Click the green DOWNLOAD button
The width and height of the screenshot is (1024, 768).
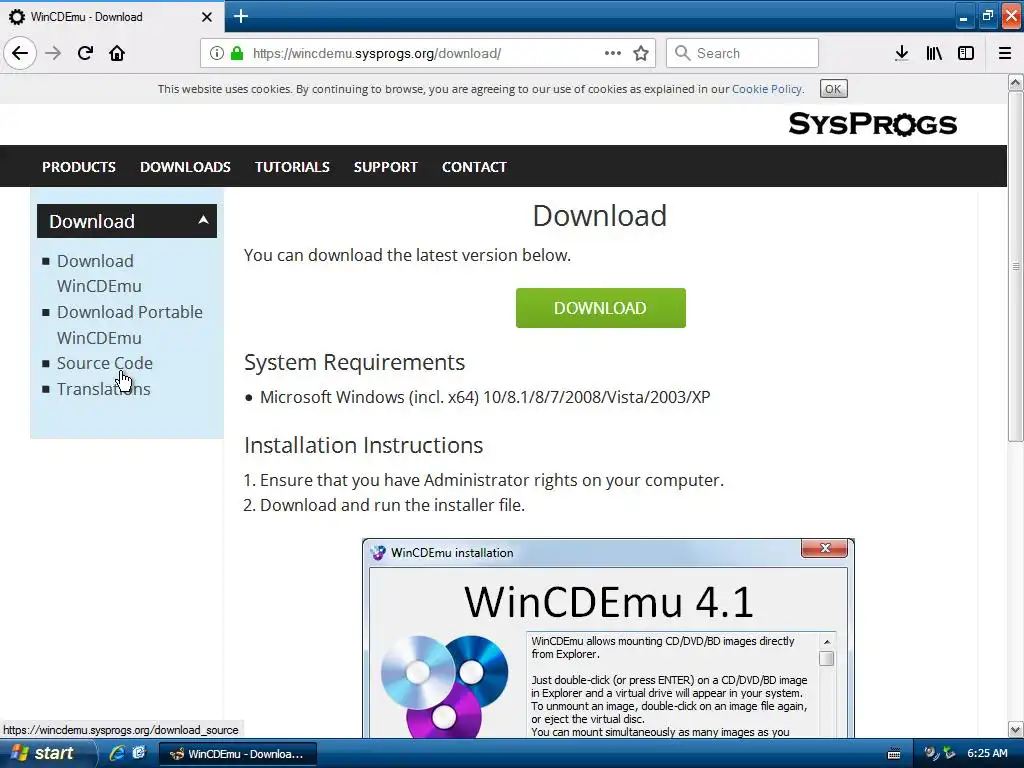600,308
